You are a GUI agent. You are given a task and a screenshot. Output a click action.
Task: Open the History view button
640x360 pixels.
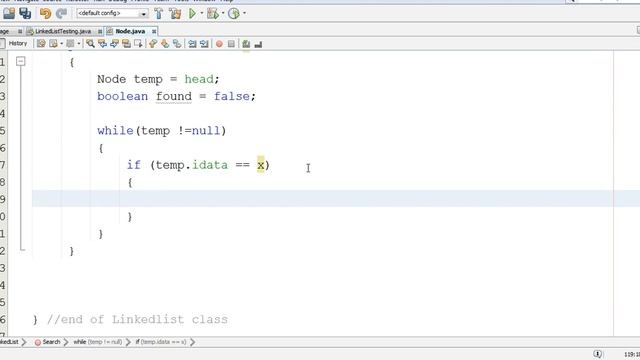[18, 43]
